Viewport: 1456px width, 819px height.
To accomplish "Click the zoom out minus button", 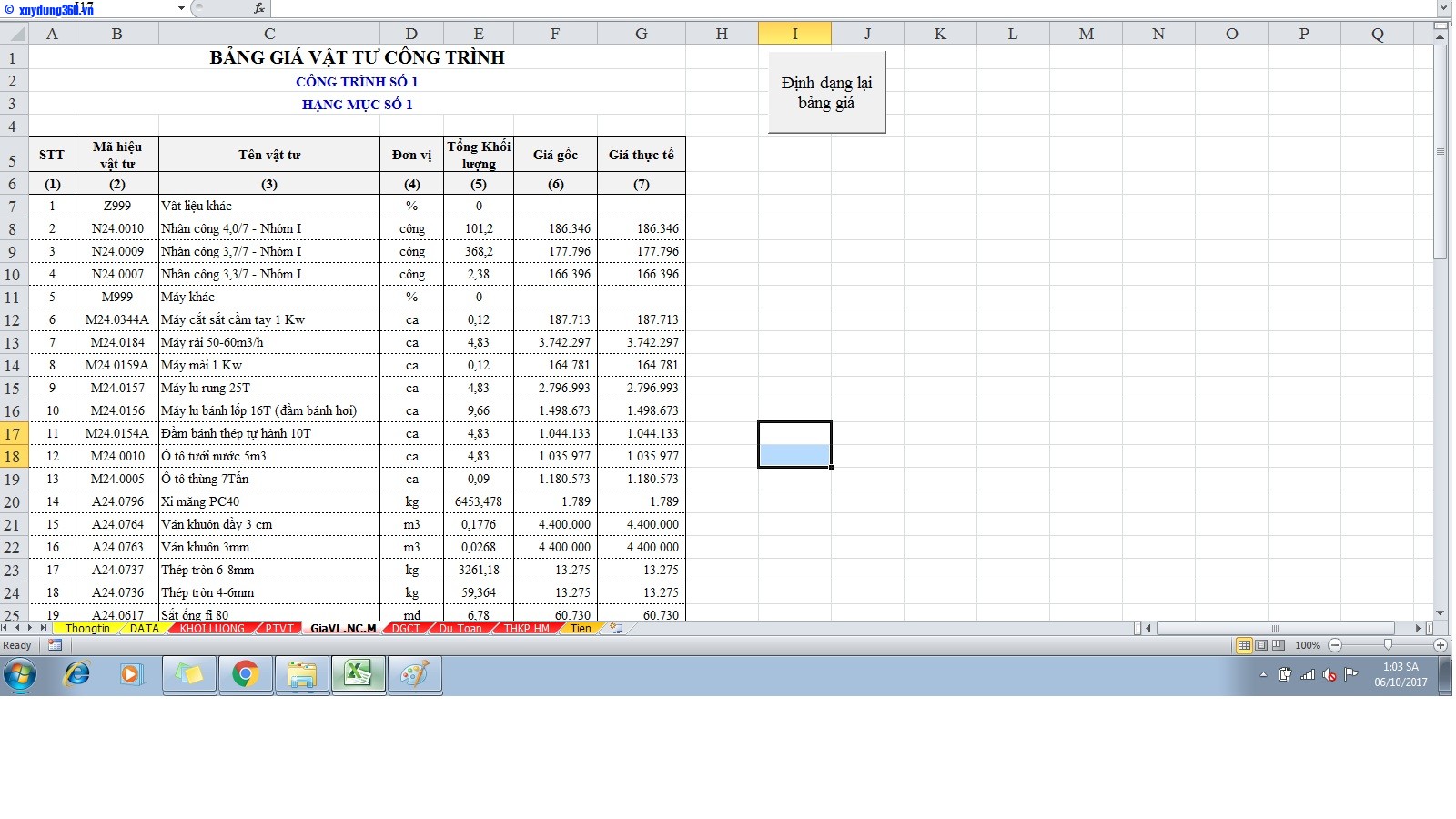I will pos(1335,645).
